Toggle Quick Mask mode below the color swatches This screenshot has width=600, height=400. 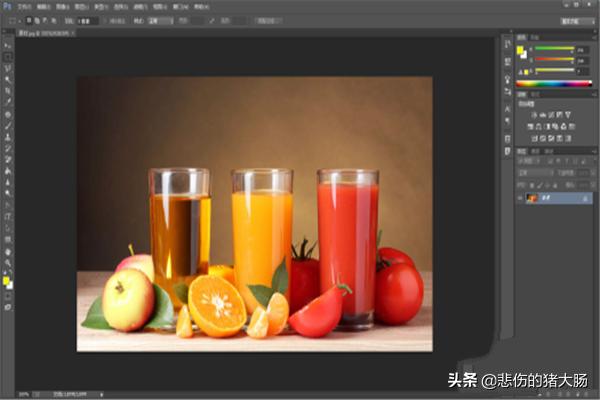point(8,298)
